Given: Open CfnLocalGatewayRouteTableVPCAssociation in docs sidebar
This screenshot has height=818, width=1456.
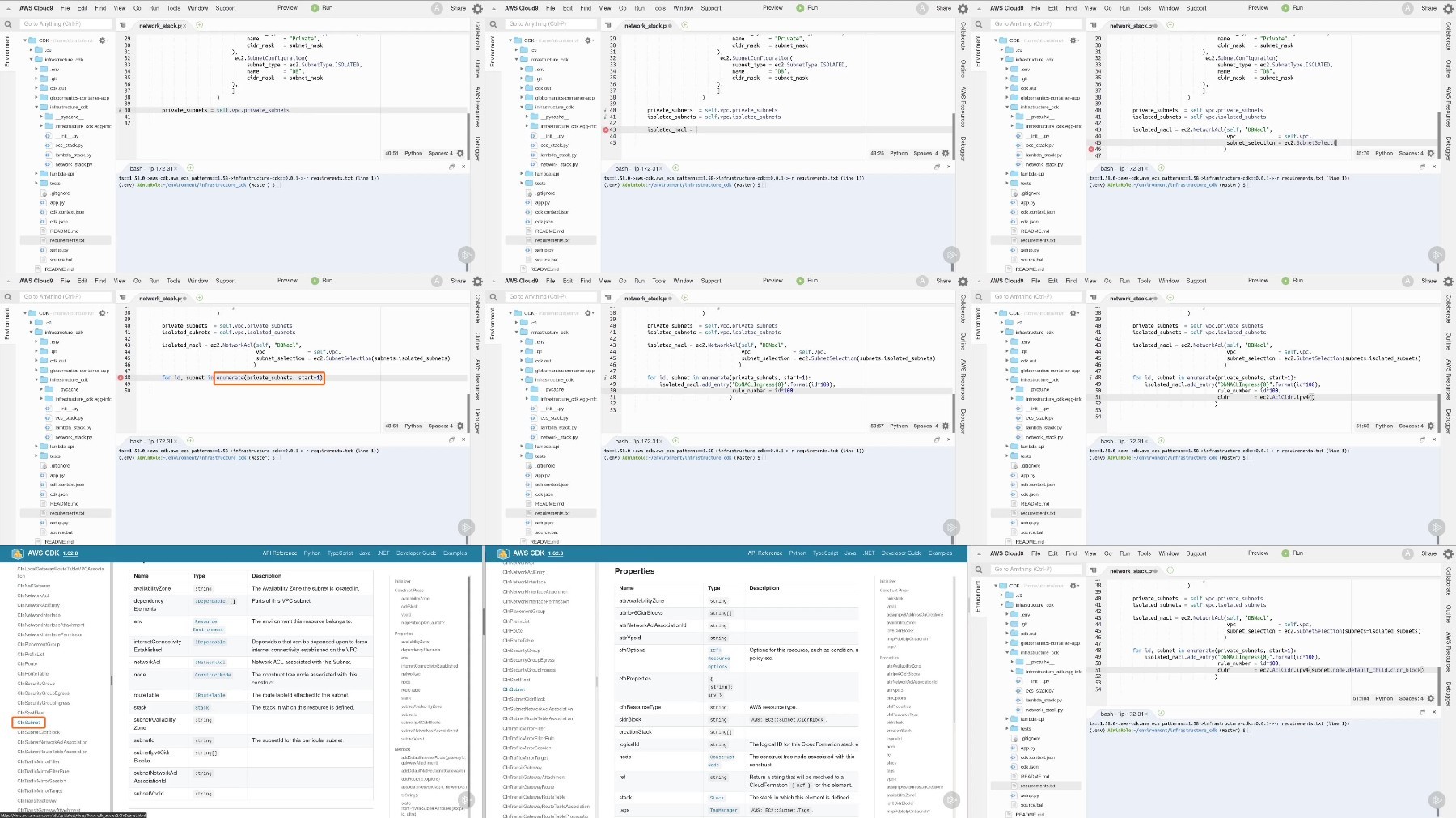Looking at the screenshot, I should [x=61, y=572].
